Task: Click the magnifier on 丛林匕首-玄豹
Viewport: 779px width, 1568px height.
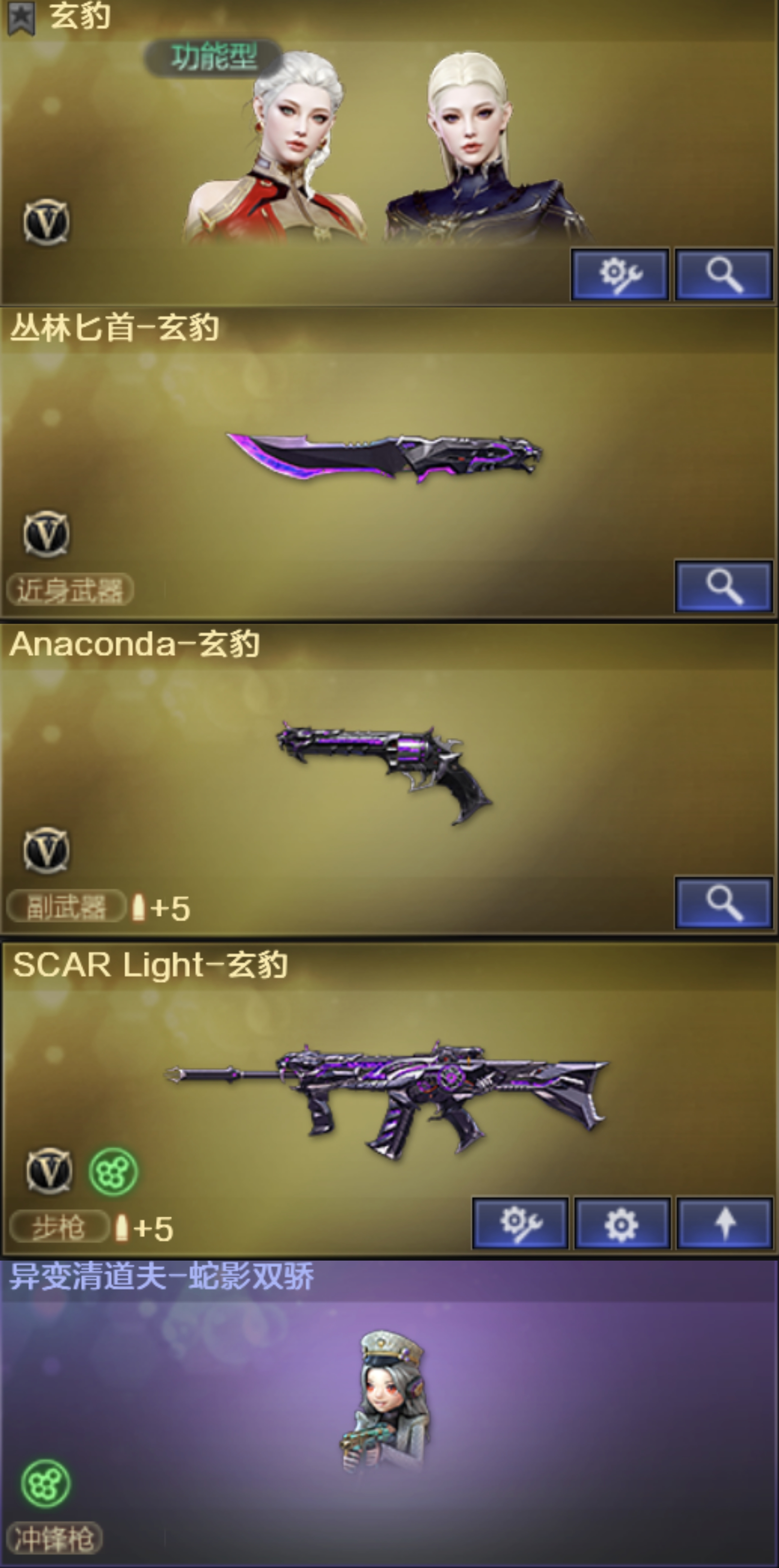Action: click(723, 586)
